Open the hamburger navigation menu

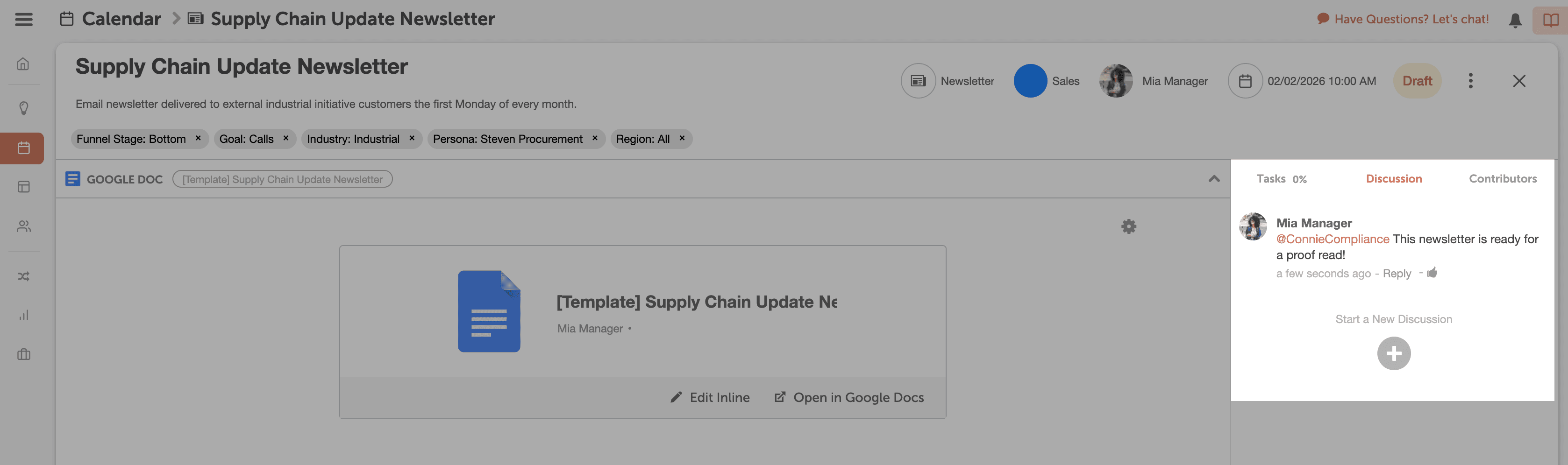coord(24,20)
